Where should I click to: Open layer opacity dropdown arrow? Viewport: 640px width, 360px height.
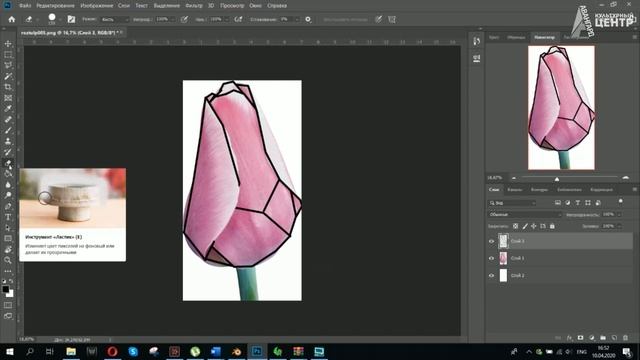[x=620, y=214]
